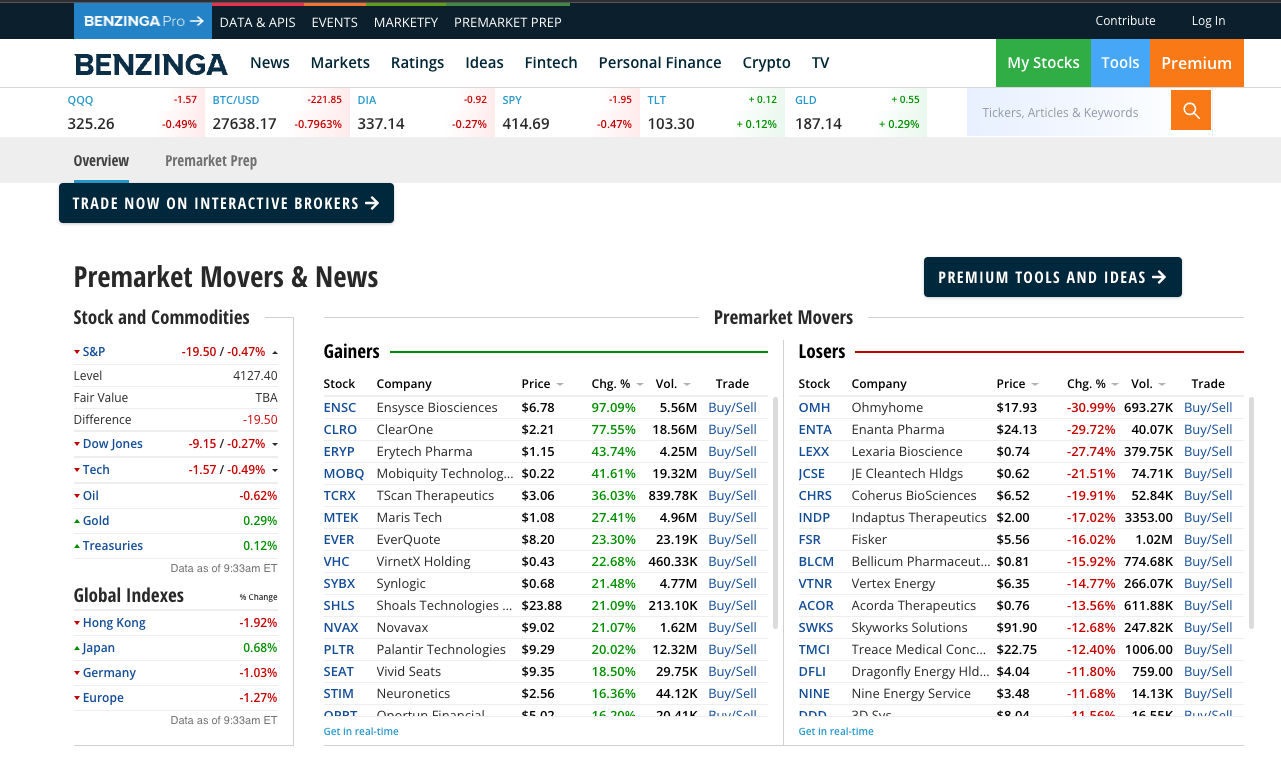Open the News menu
Screen dimensions: 1281x758
270,63
